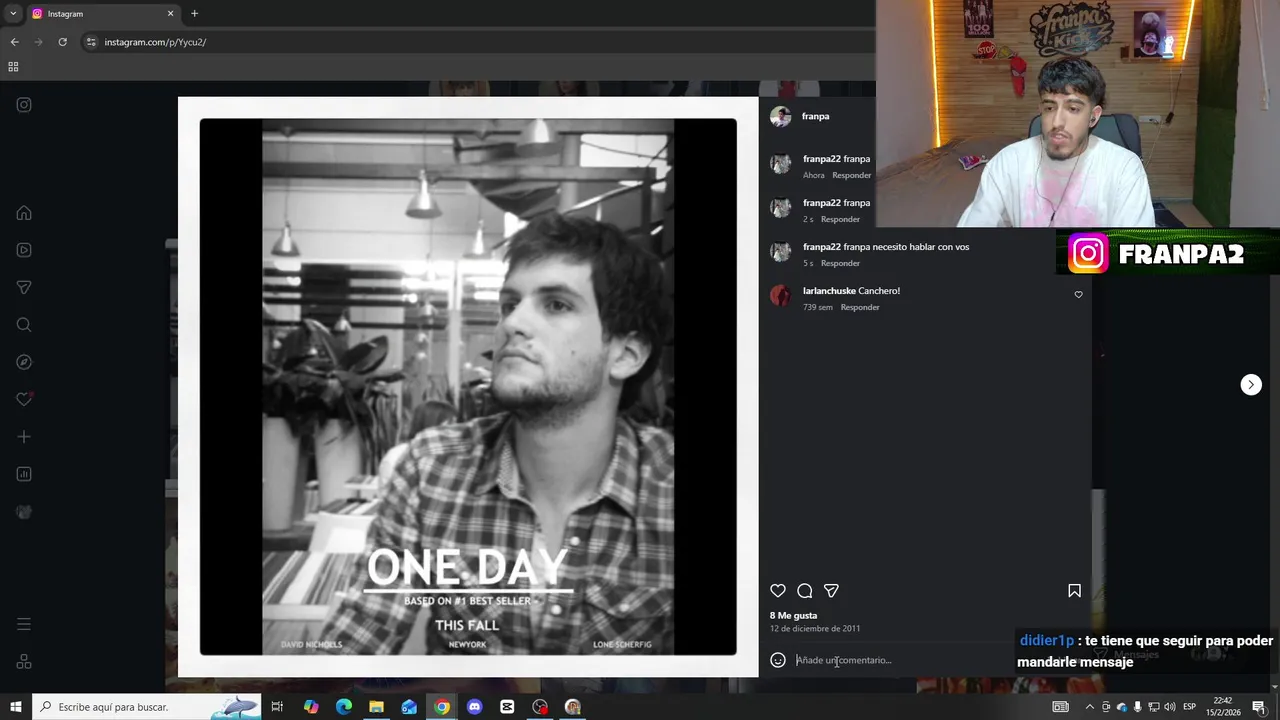The image size is (1280, 720).
Task: Switch to Google Chrome on taskbar
Action: click(x=442, y=707)
